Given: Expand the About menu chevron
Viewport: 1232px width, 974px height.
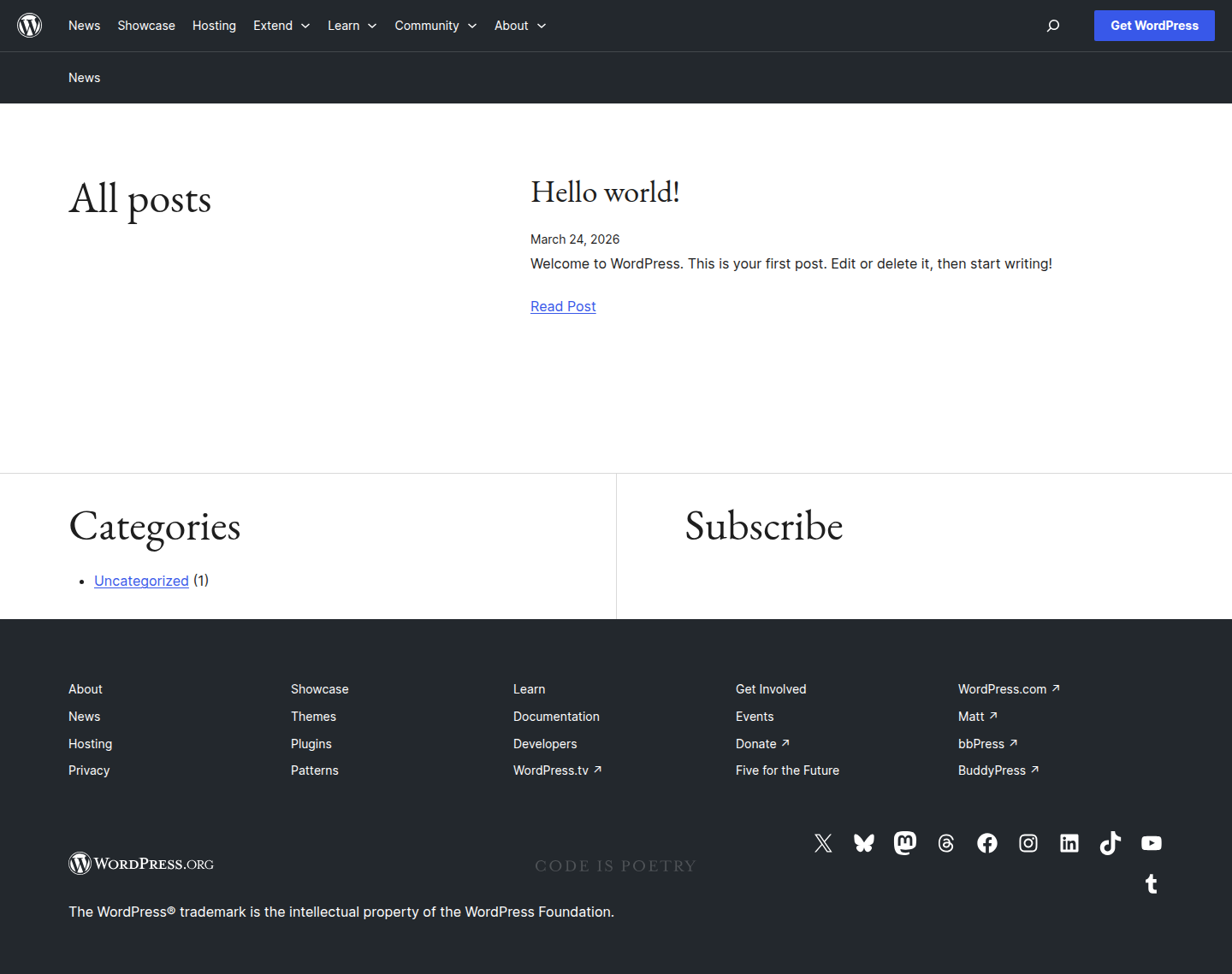Looking at the screenshot, I should 542,26.
